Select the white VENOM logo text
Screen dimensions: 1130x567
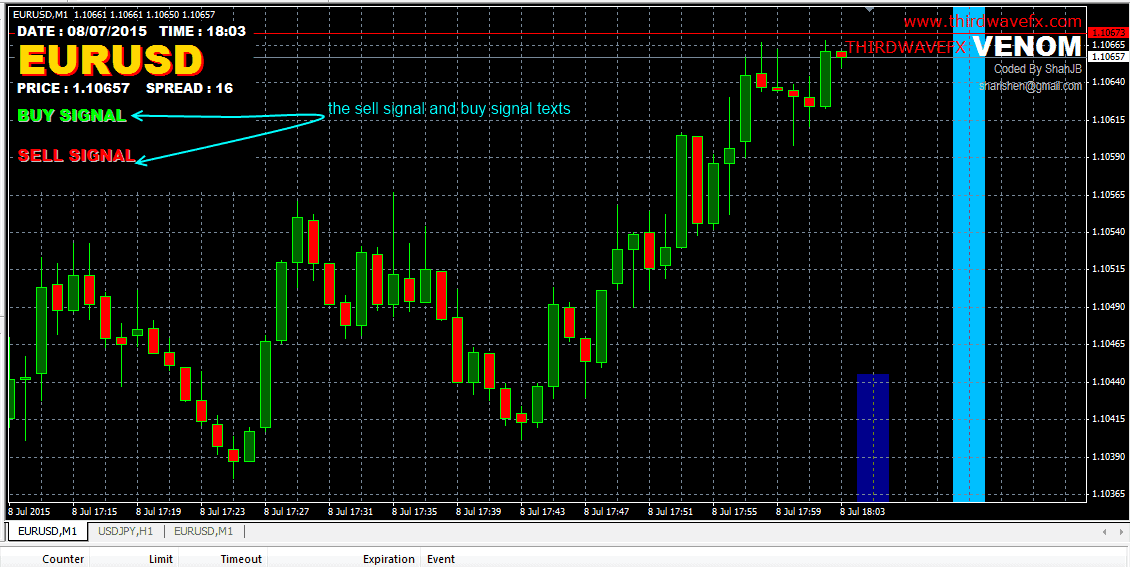[1026, 46]
